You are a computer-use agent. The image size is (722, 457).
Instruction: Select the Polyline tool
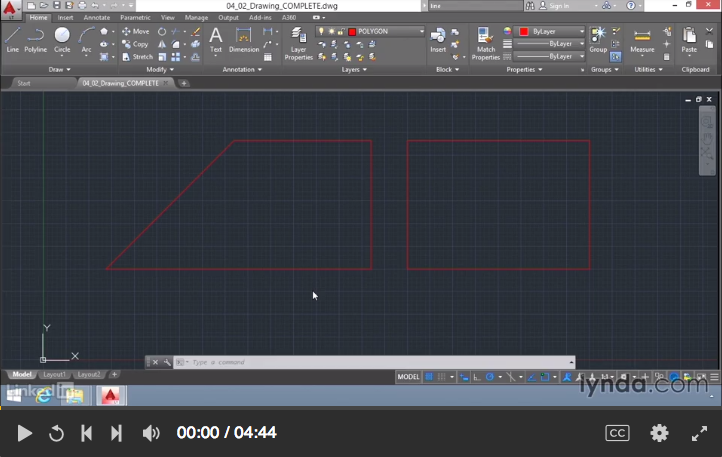35,38
